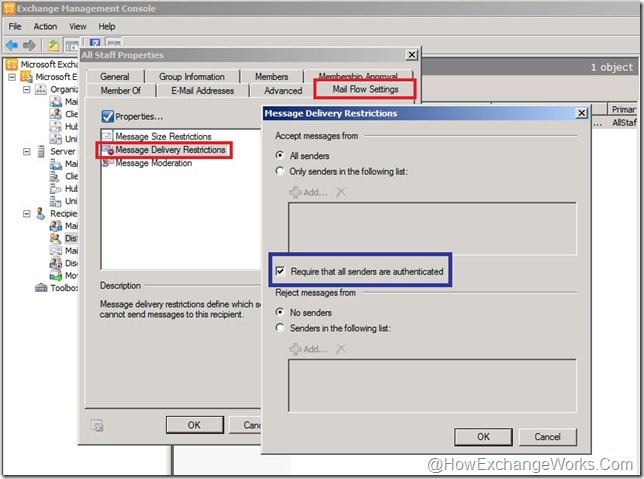Viewport: 644px width, 479px height.
Task: Click Mailbox icon under Organization Configuration
Action: click(x=55, y=101)
